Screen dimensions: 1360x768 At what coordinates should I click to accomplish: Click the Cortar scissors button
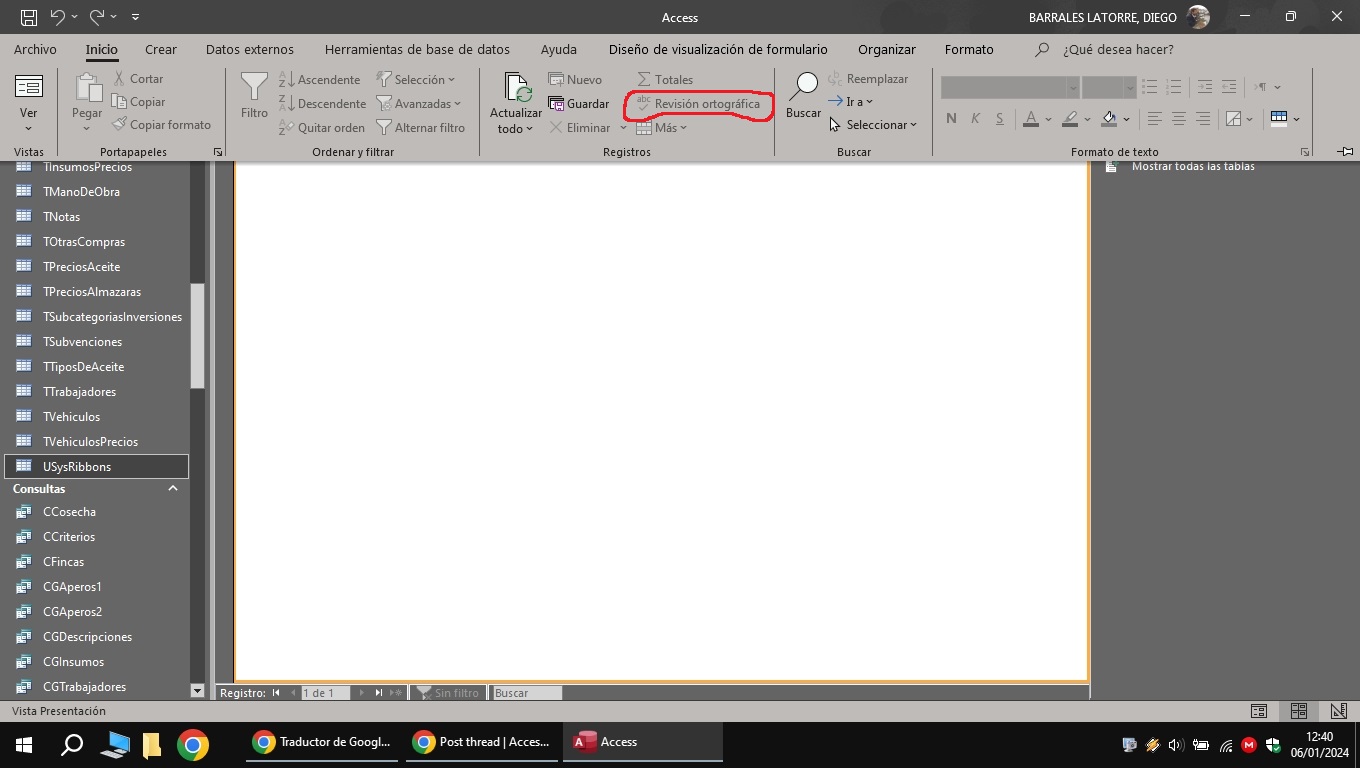point(138,78)
